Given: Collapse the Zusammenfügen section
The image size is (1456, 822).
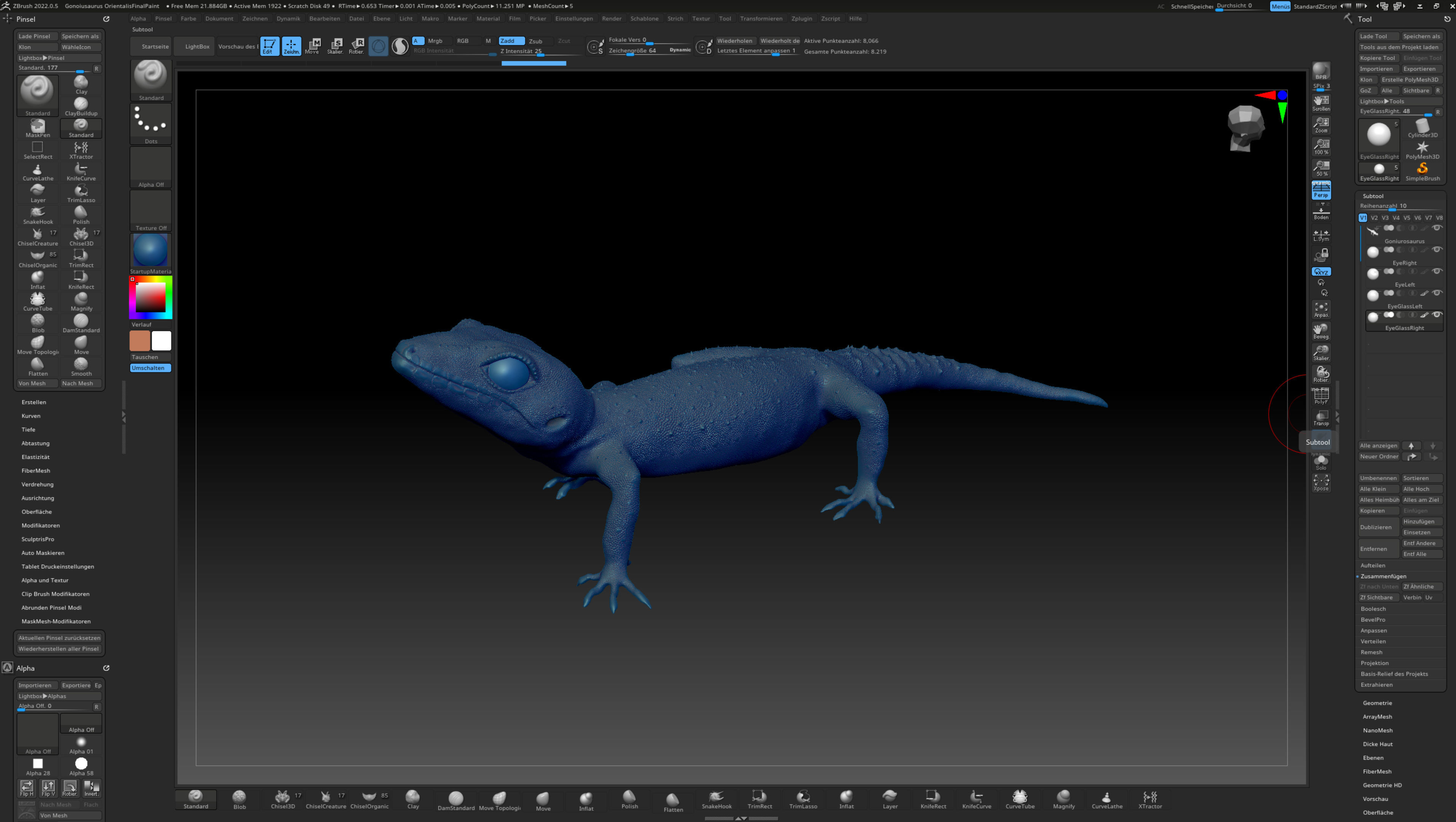Looking at the screenshot, I should point(1383,576).
